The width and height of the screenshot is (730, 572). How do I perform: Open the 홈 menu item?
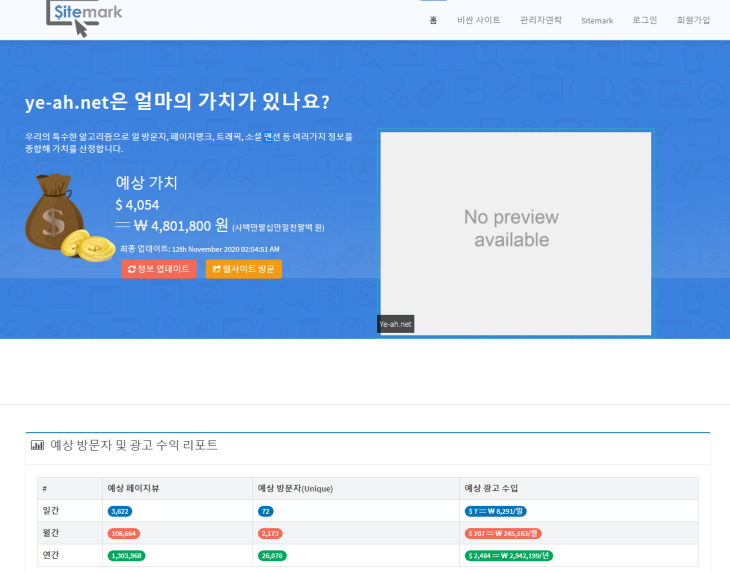(433, 20)
